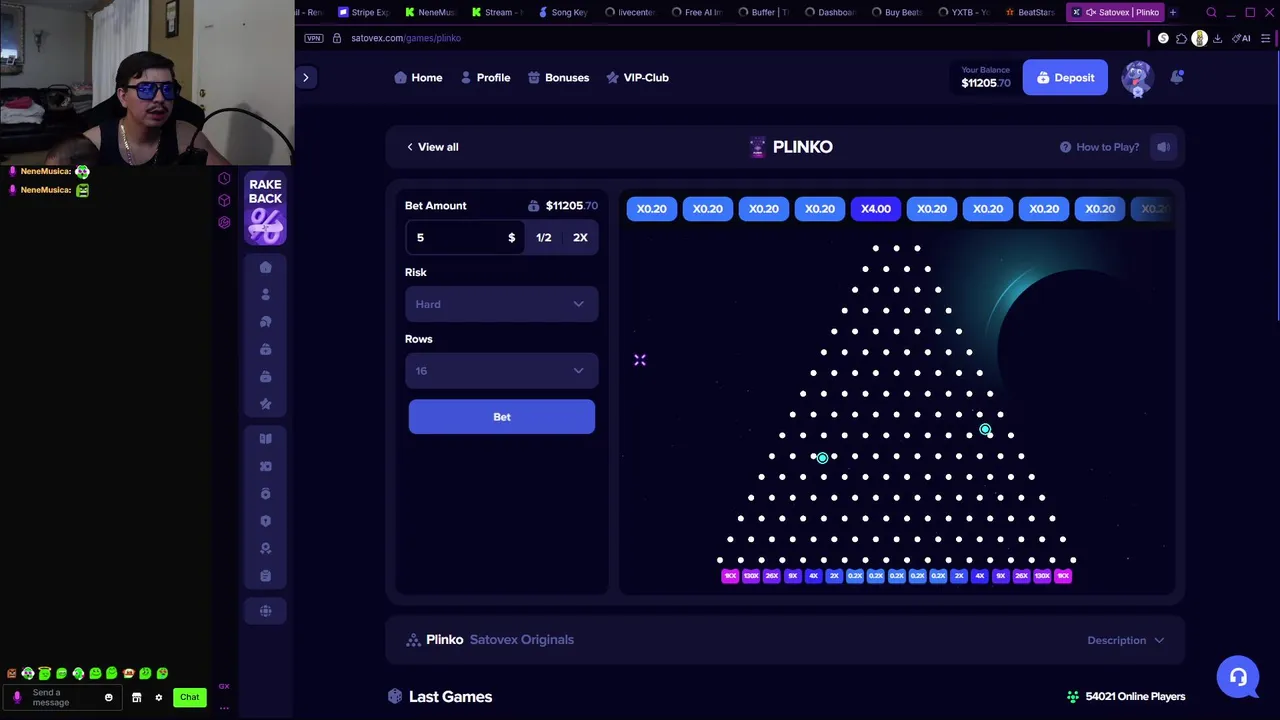Click the sidebar helmet icon
Screen dimensions: 1280x720
pyautogui.click(x=265, y=322)
